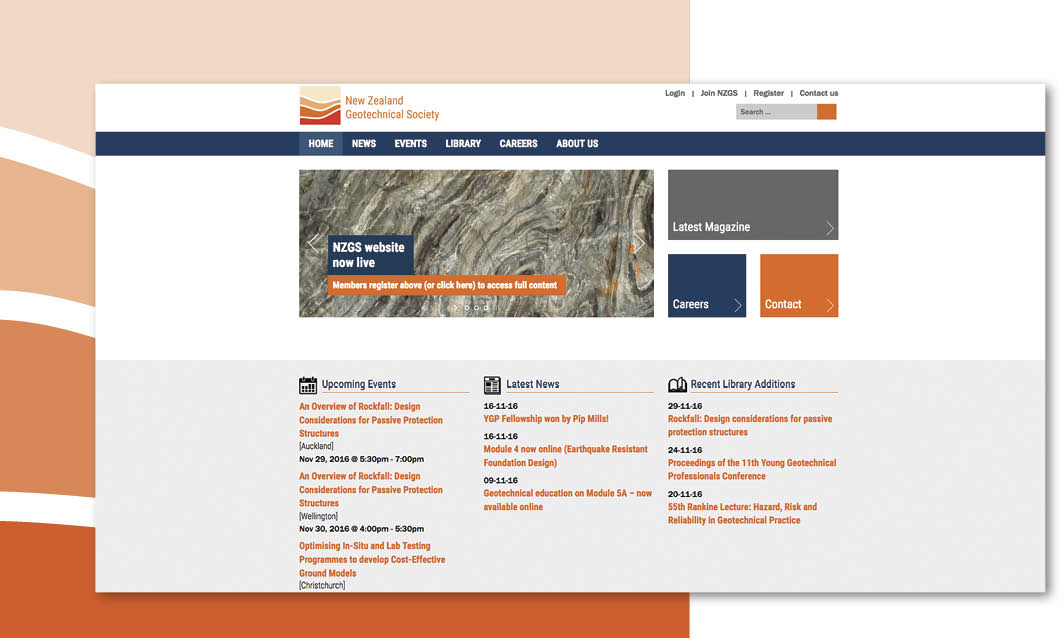Click the members register banner on slider
1063x644 pixels.
tap(446, 286)
